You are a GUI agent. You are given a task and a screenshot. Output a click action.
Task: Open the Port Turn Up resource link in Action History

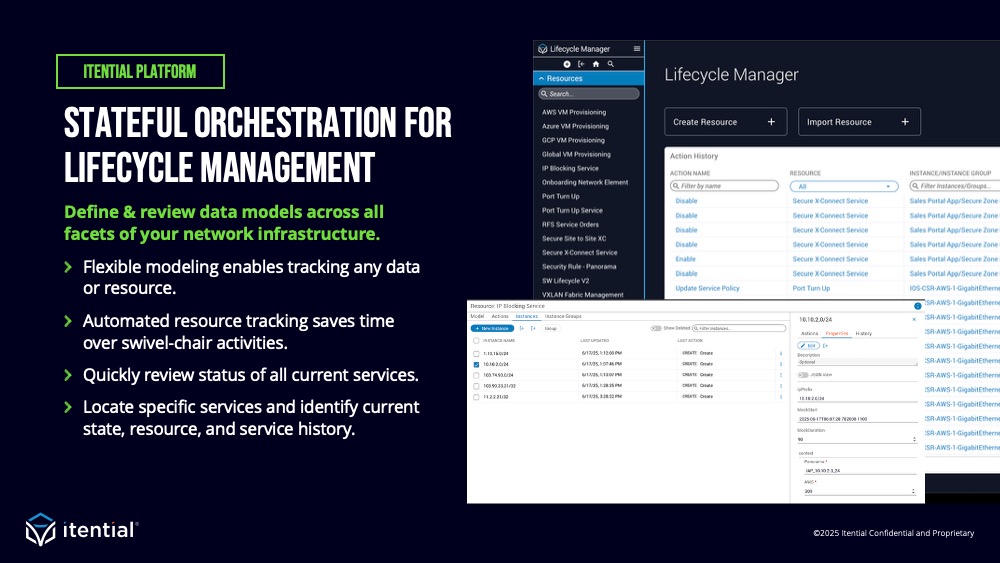811,288
